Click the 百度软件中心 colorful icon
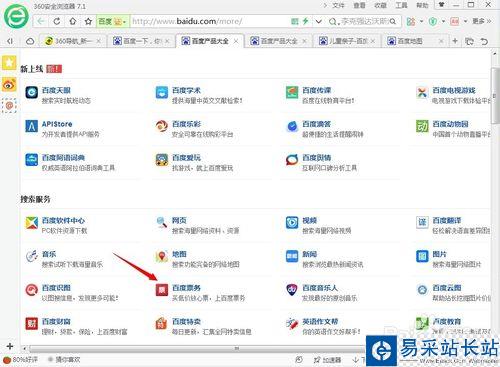 tap(32, 223)
